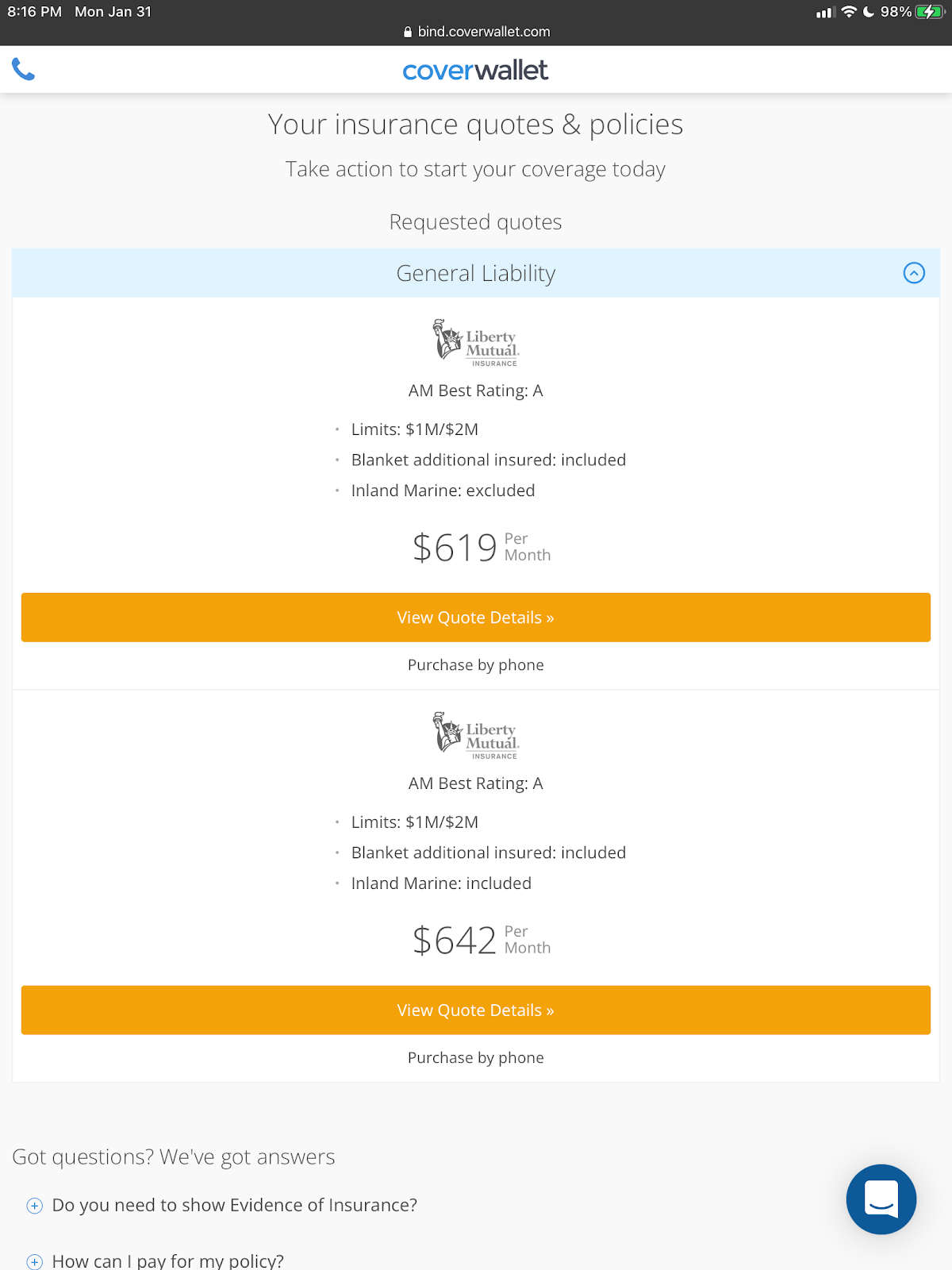Expand the pay for my policy question

click(35, 1260)
